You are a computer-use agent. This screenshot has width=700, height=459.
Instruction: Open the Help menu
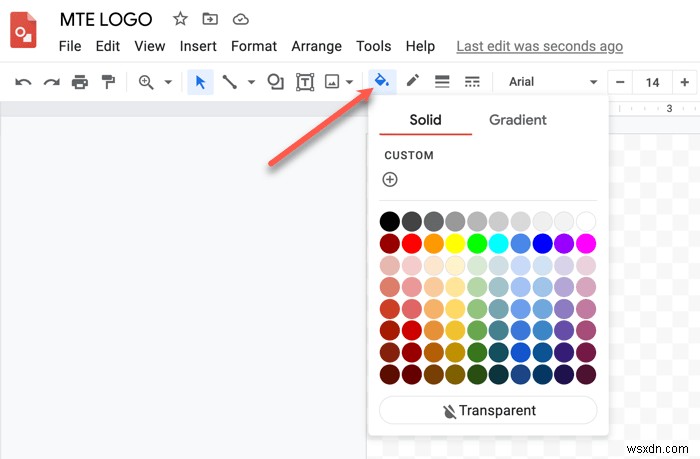[420, 46]
